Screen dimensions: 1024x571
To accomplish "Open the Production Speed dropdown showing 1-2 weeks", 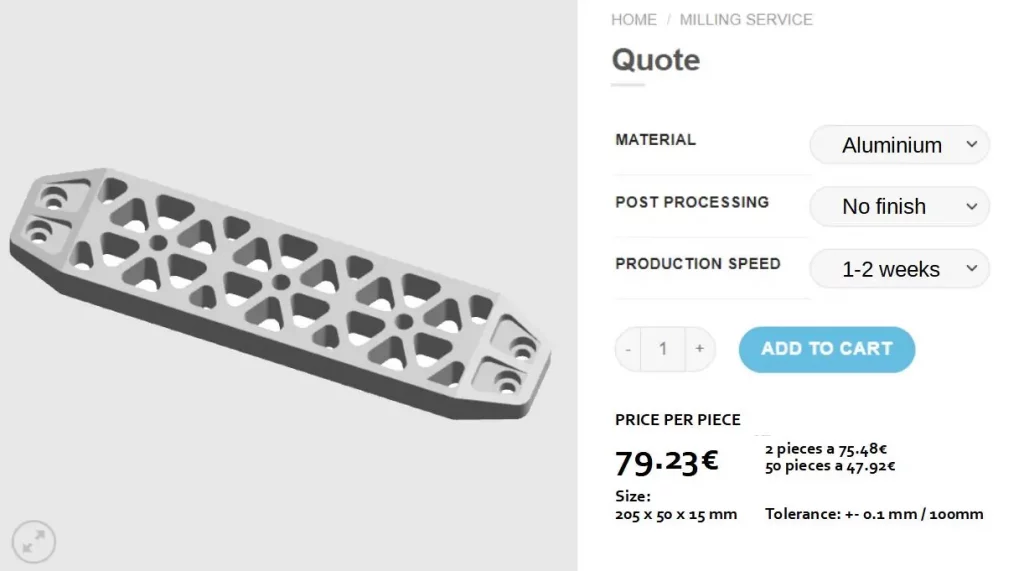I will click(899, 269).
